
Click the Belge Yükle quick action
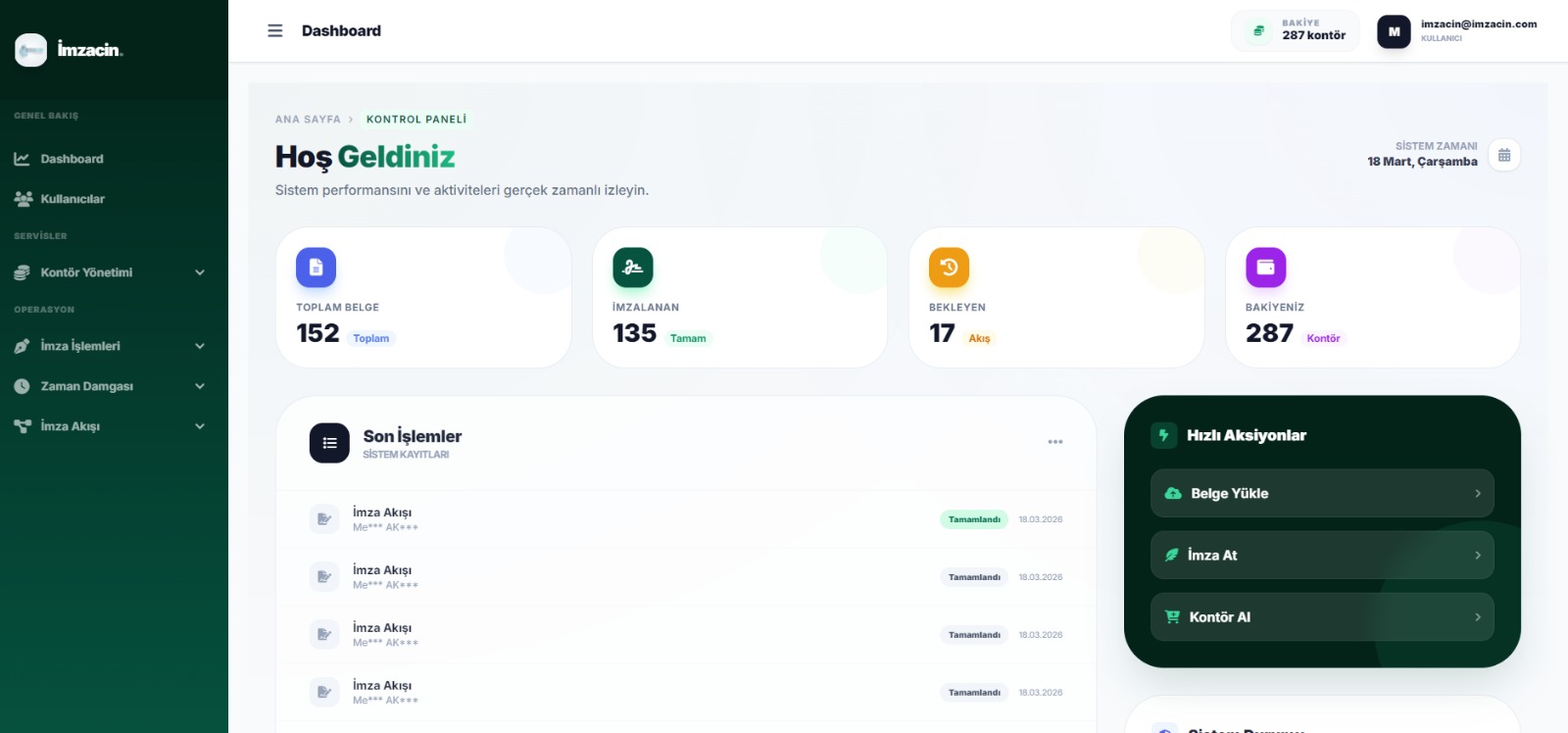click(x=1321, y=494)
